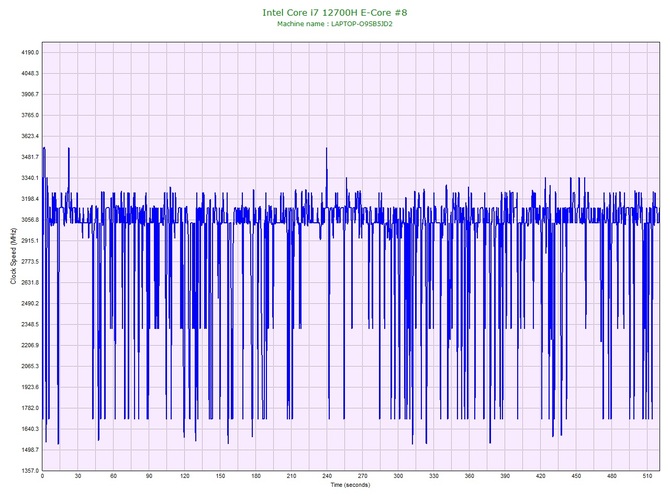Click the 420 tick on time axis
This screenshot has width=670, height=502.
[x=541, y=476]
